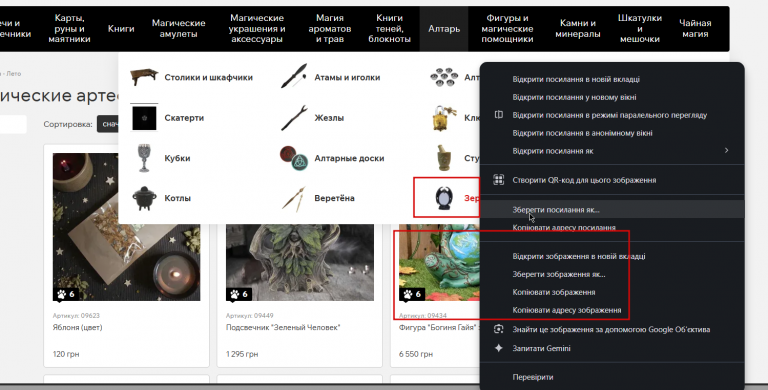The width and height of the screenshot is (768, 390).
Task: Open the Книги теней, блокноты navigation item
Action: (x=389, y=28)
